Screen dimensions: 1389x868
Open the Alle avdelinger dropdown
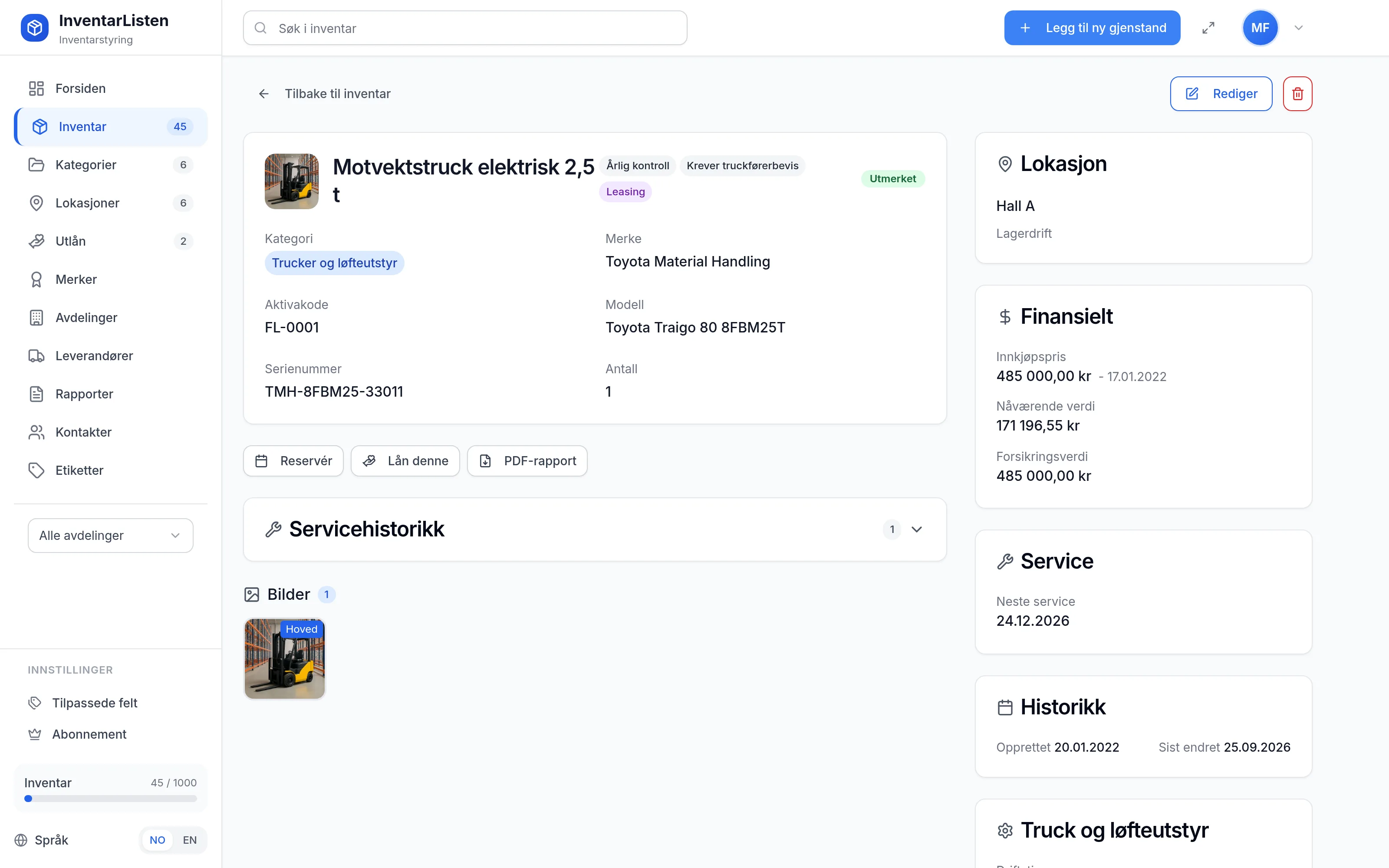click(111, 536)
